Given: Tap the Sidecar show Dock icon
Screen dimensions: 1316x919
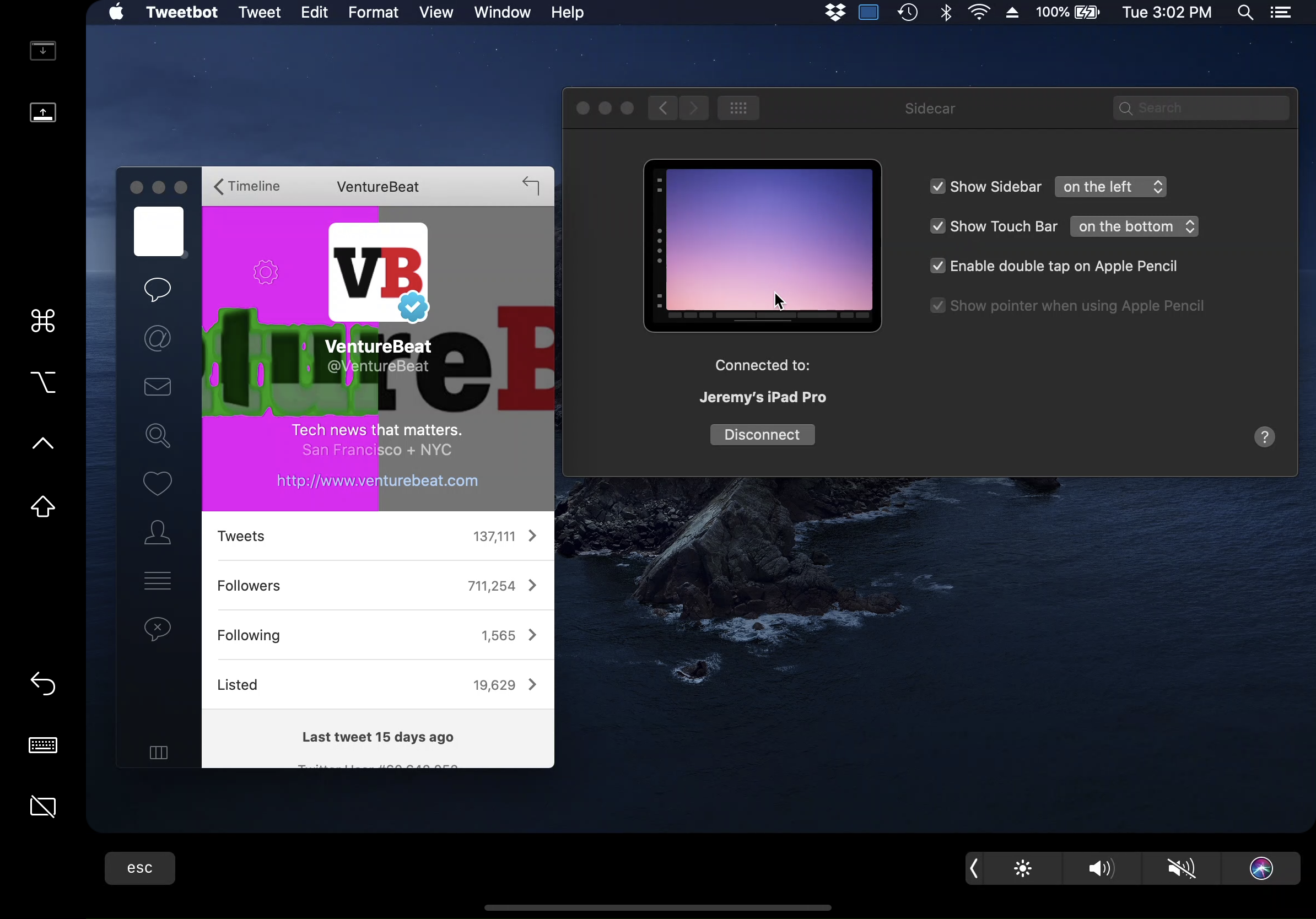Looking at the screenshot, I should pyautogui.click(x=43, y=112).
